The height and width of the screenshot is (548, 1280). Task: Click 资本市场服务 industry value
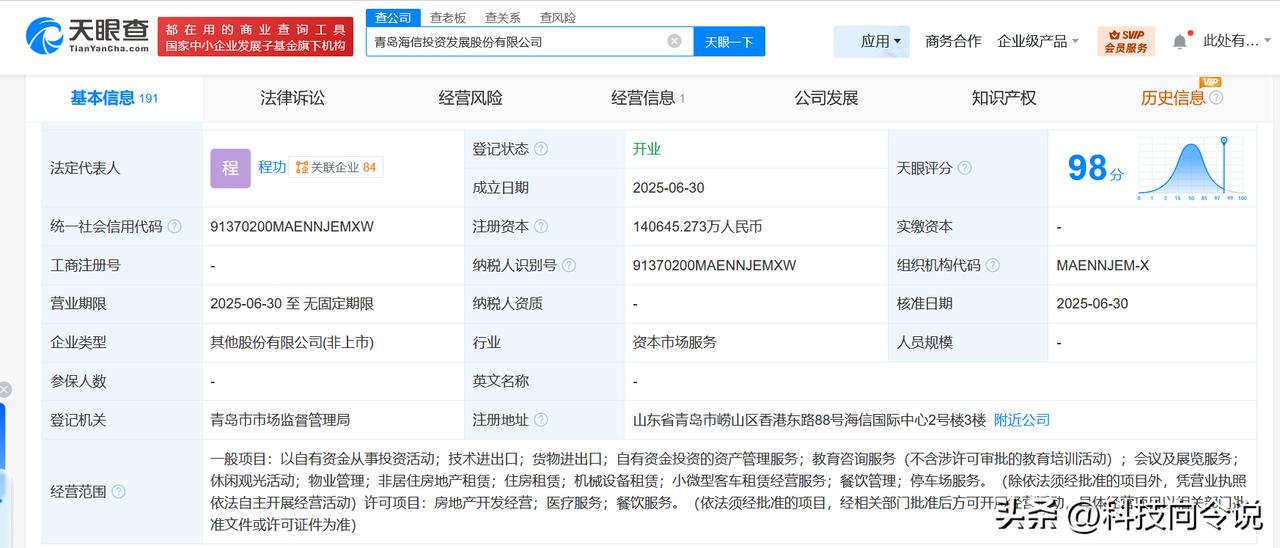(x=675, y=342)
